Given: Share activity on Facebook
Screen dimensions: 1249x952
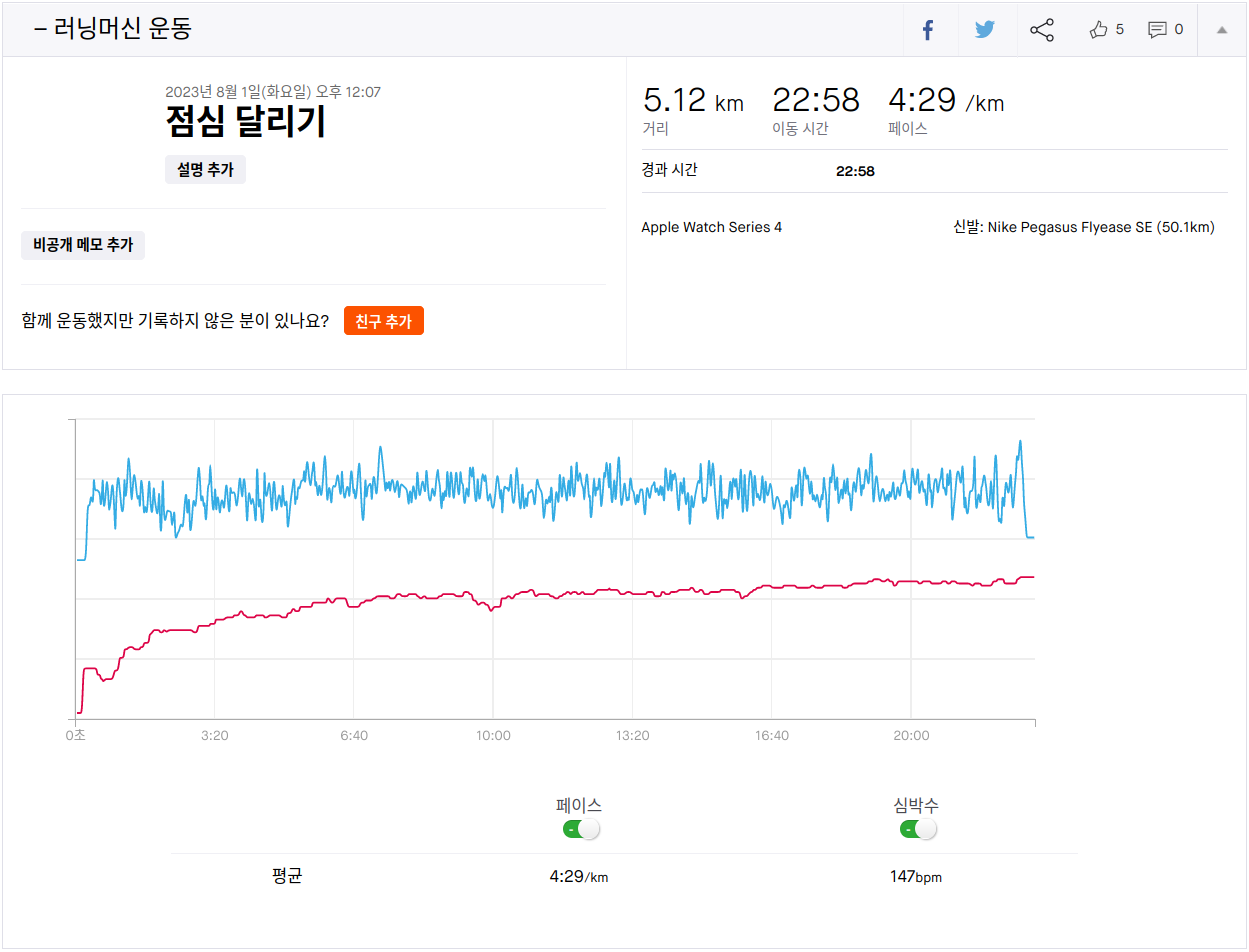Looking at the screenshot, I should pyautogui.click(x=927, y=30).
